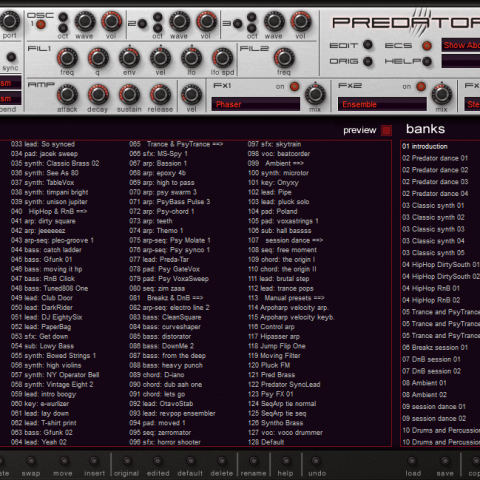Select preset 049 lead: Club Door
The image size is (480, 480).
[x=42, y=298]
